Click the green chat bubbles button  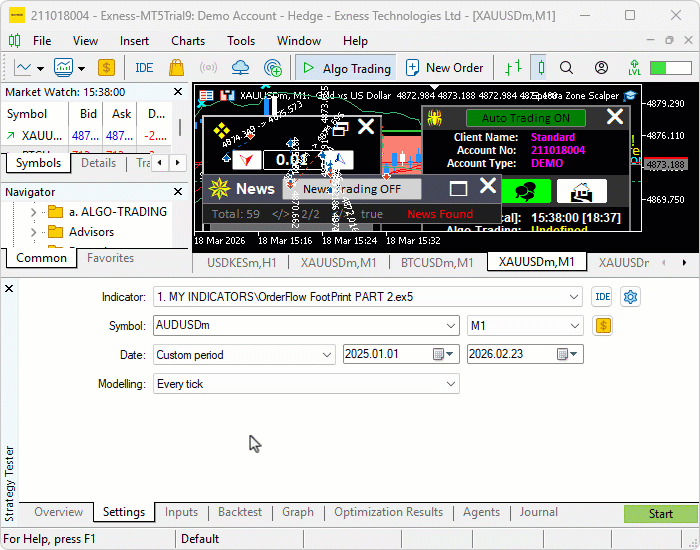click(525, 191)
